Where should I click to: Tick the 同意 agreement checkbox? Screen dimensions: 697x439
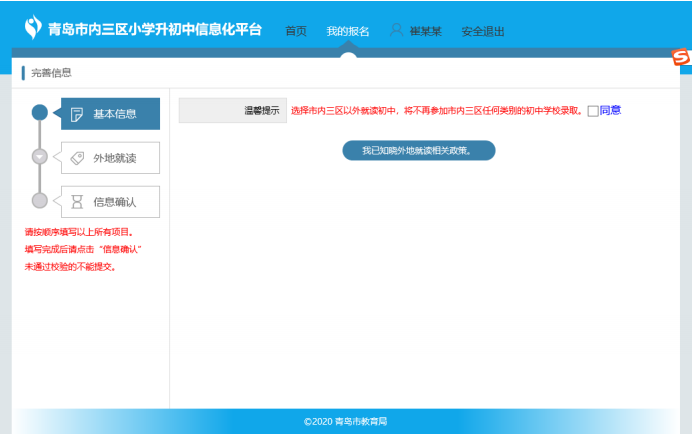(x=593, y=111)
